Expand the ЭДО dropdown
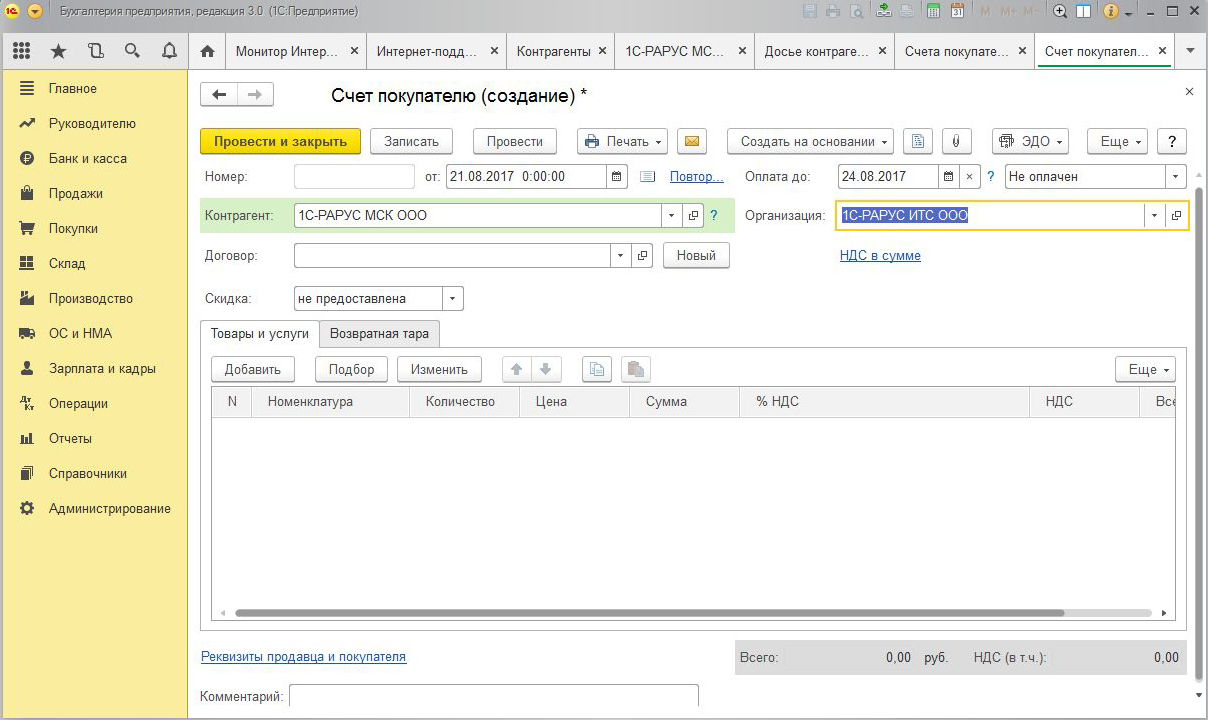The image size is (1208, 720). [x=1030, y=141]
